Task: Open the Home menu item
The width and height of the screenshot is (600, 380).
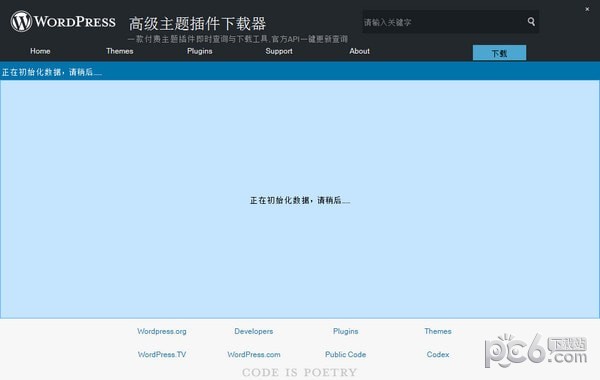Action: (40, 51)
